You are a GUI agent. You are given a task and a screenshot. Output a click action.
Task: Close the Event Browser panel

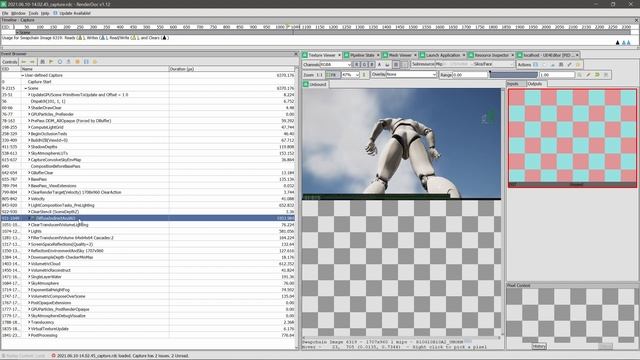pos(296,54)
